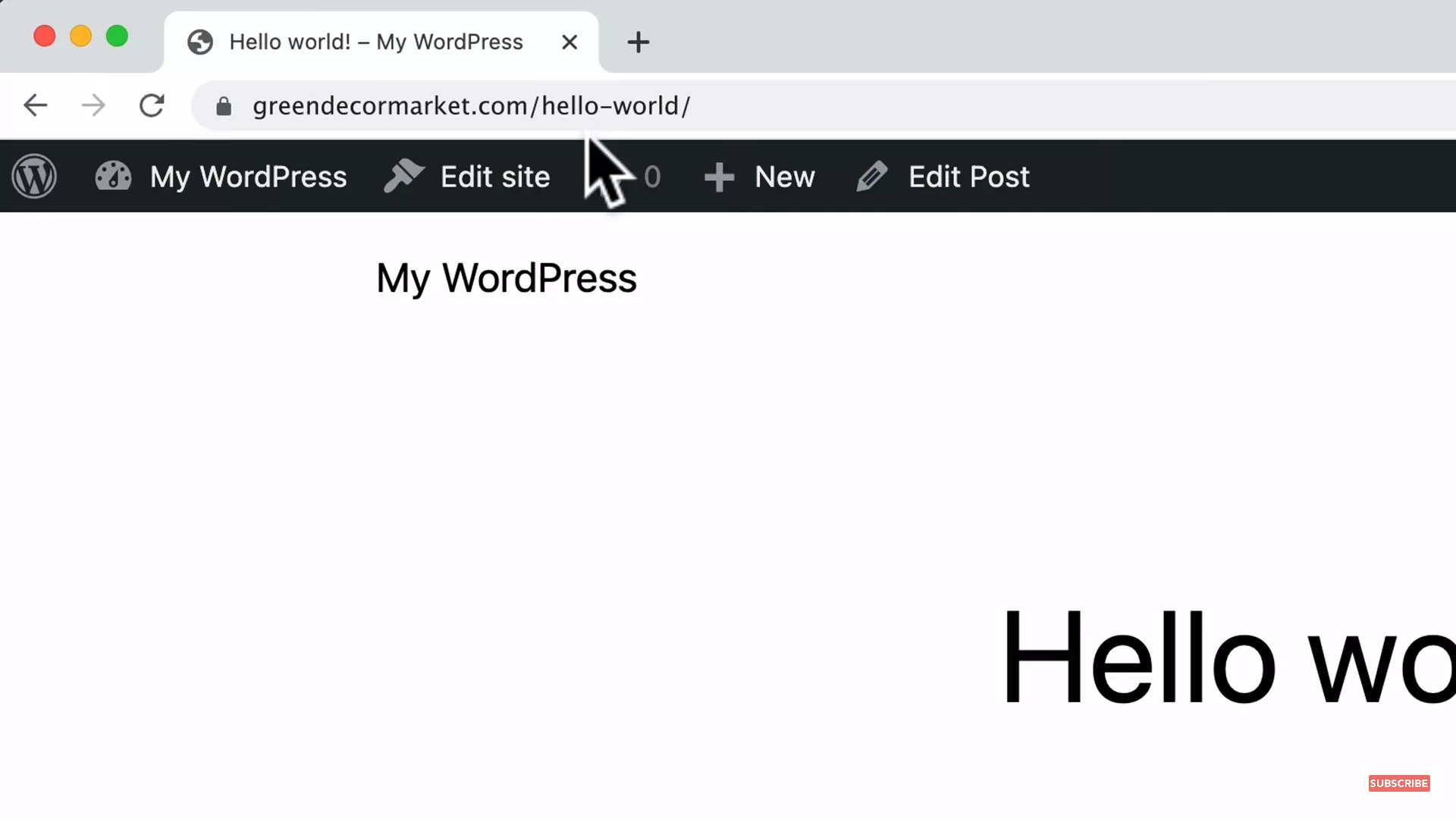Open the Edit Post dropdown entry
The image size is (1456, 819).
tap(969, 176)
